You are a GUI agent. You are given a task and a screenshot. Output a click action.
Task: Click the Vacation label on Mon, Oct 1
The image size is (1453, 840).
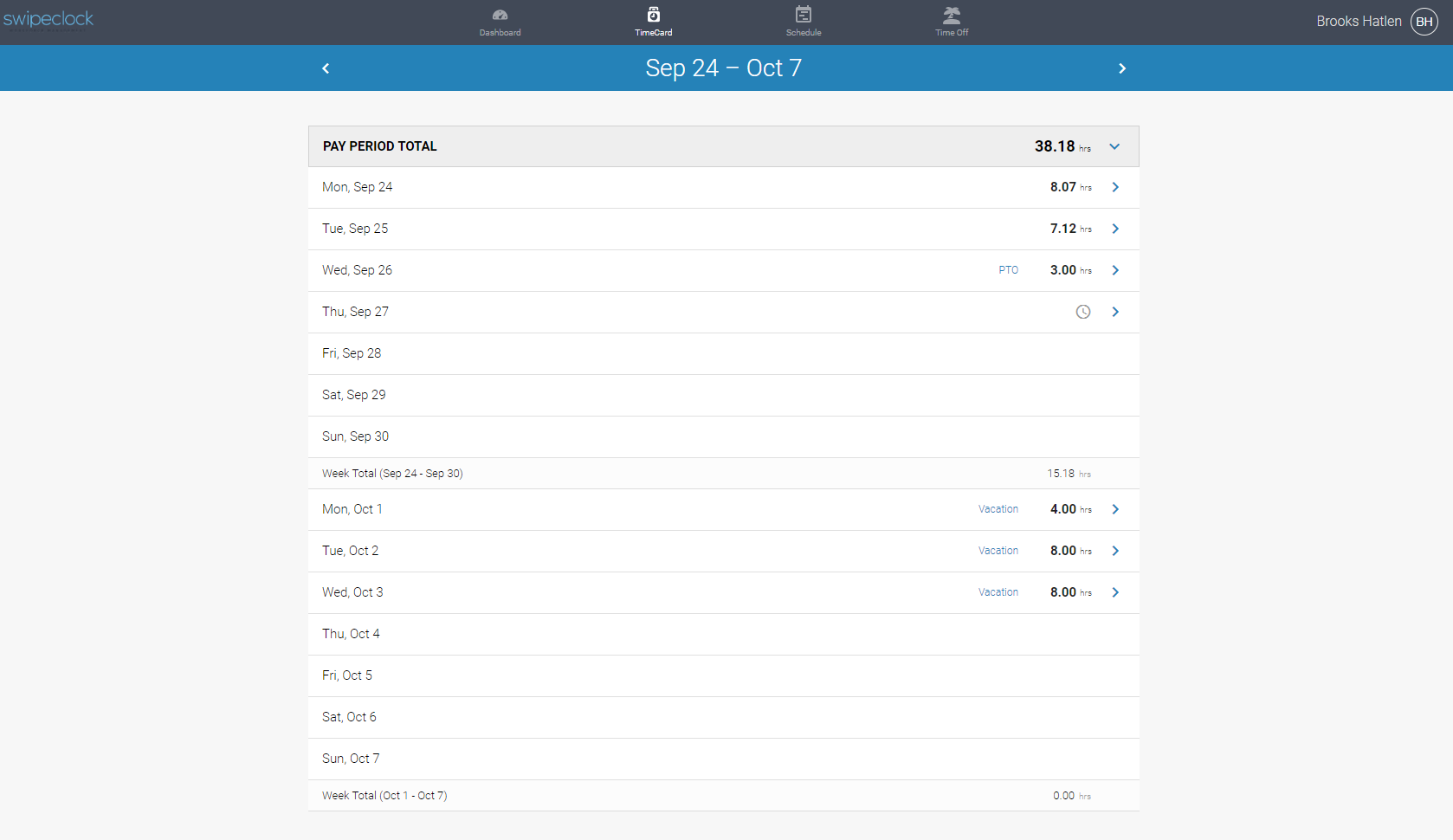(998, 509)
